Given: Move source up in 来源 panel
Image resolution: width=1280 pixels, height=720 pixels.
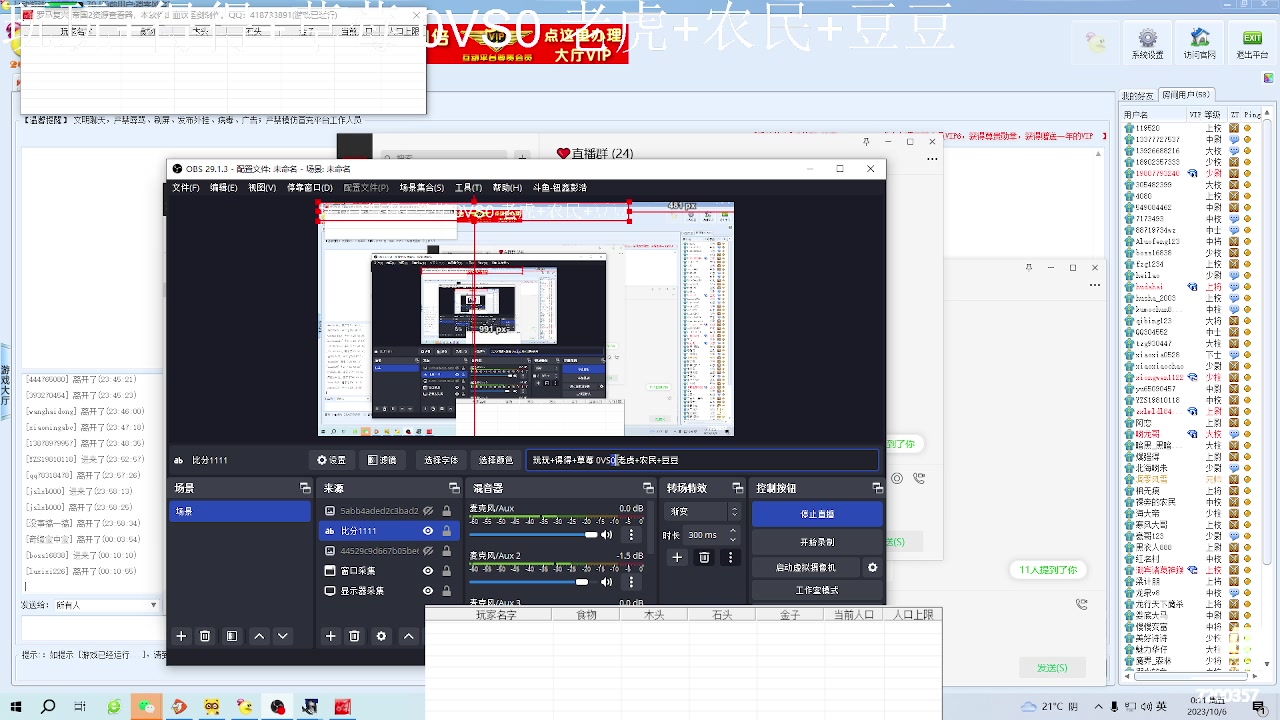Looking at the screenshot, I should (x=408, y=636).
